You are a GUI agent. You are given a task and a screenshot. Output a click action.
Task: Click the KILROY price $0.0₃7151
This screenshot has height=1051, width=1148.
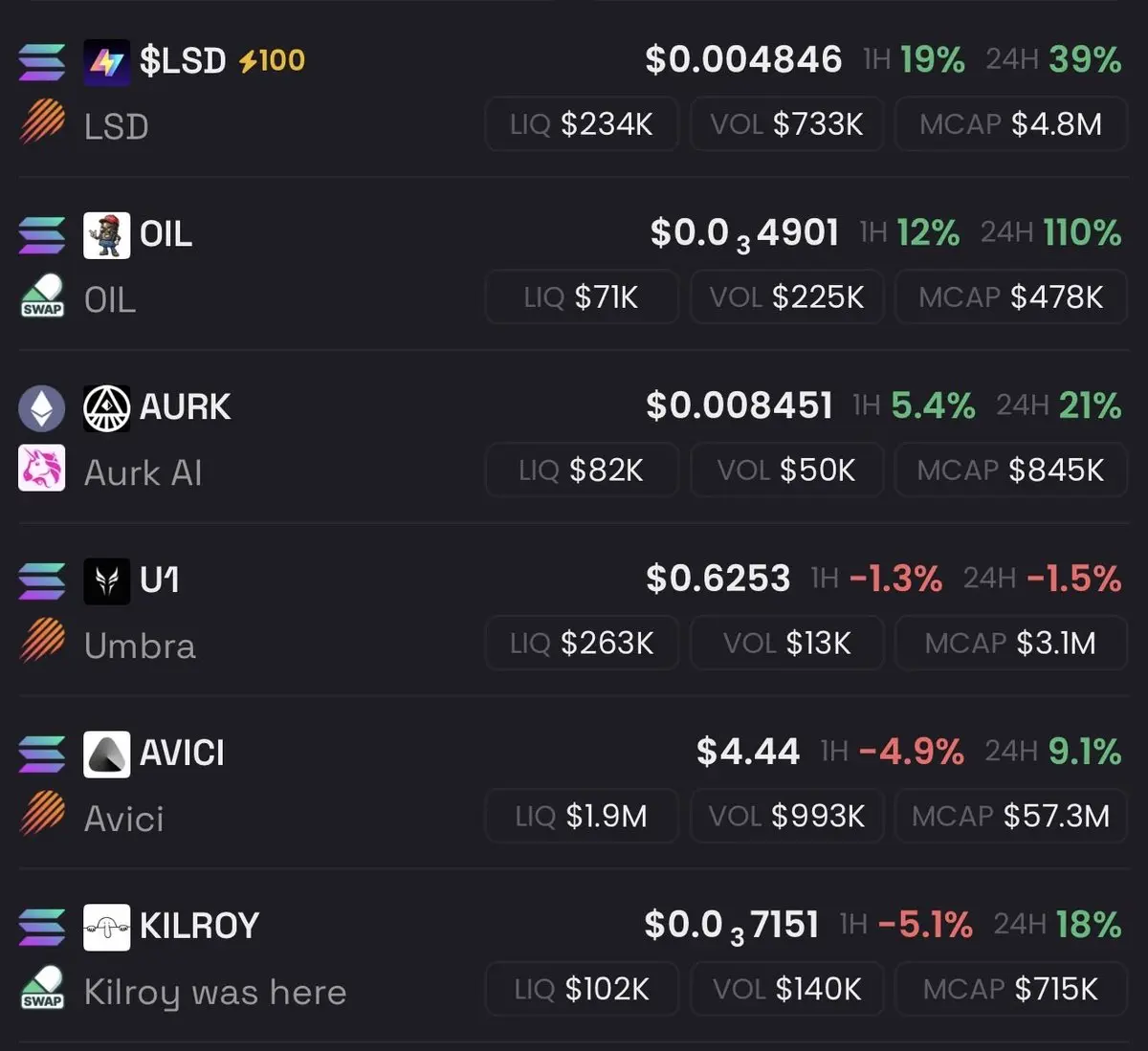(731, 925)
